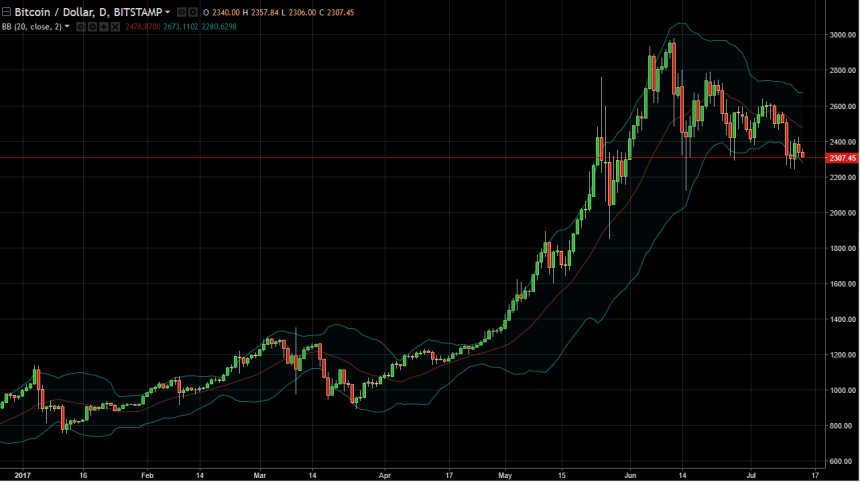Click the Mar label on time axis

(x=259, y=475)
